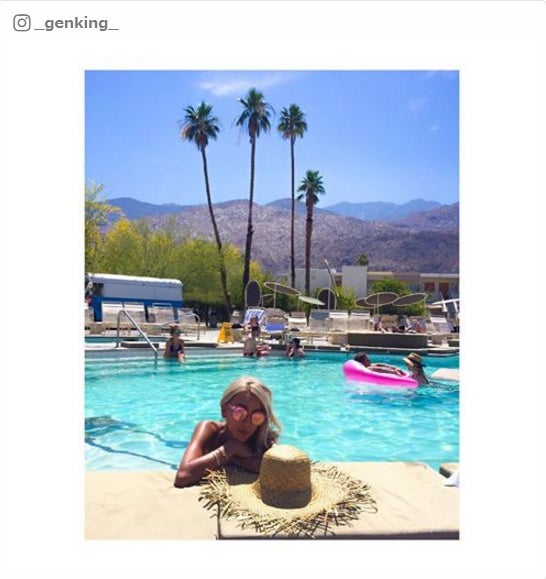Click the yellow wet floor sign in photo

pos(226,333)
